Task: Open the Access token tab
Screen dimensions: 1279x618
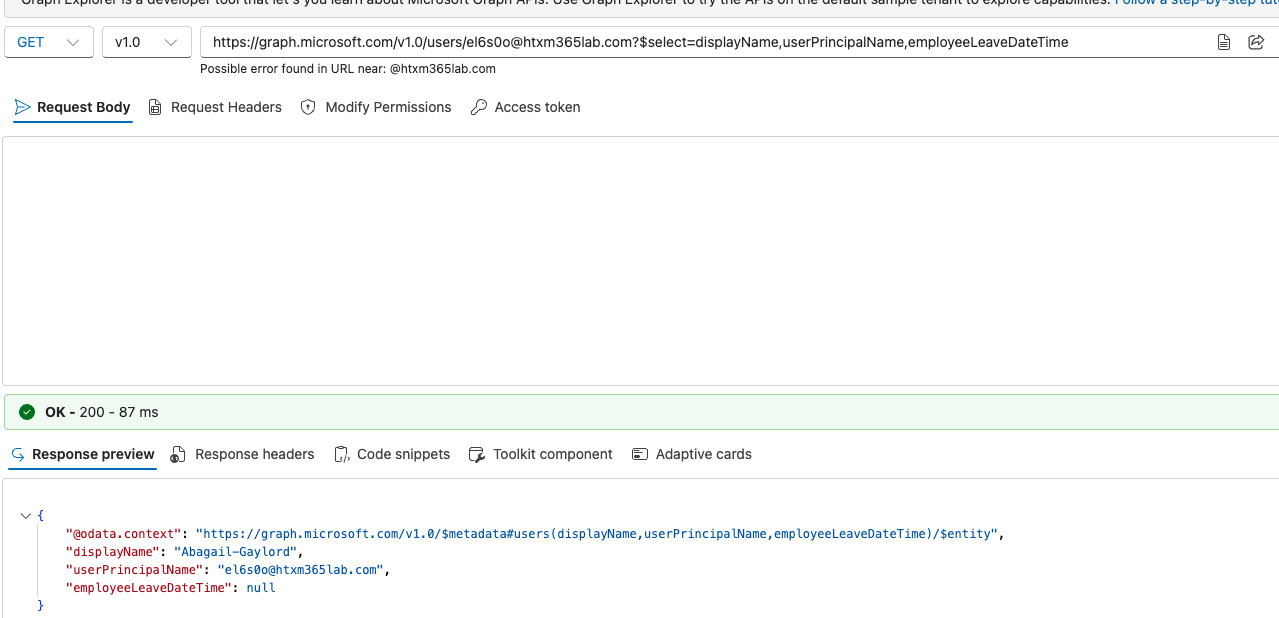Action: pyautogui.click(x=526, y=107)
